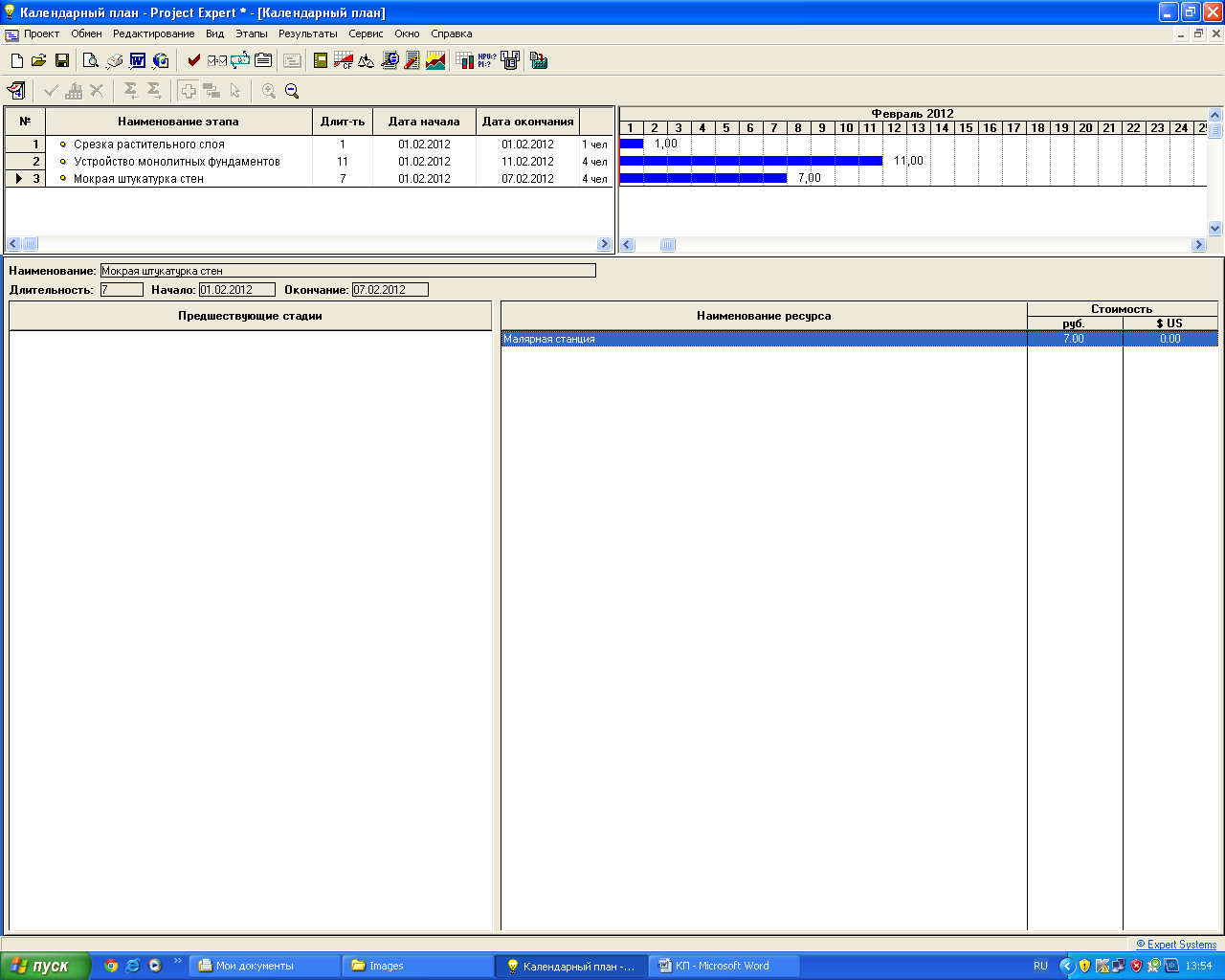Zoom out with the magnifier minus icon
Screen dimensions: 1225x980
292,91
